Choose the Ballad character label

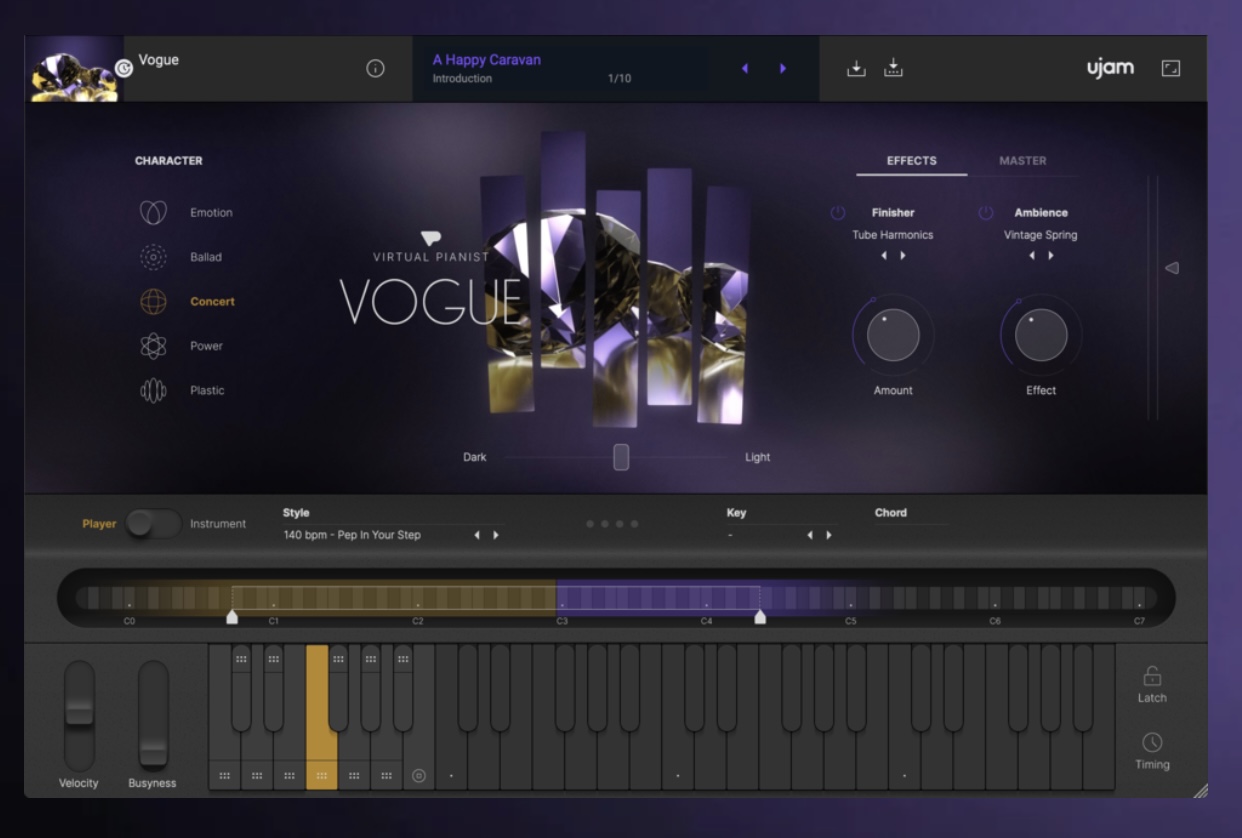coord(206,257)
